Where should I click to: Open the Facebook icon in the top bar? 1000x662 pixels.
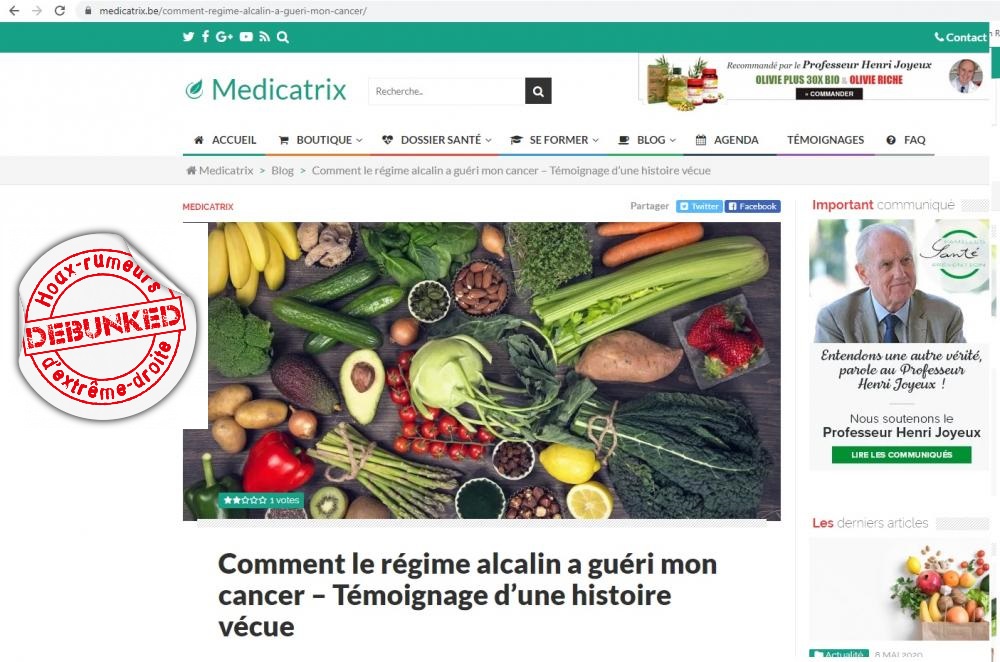coord(205,36)
